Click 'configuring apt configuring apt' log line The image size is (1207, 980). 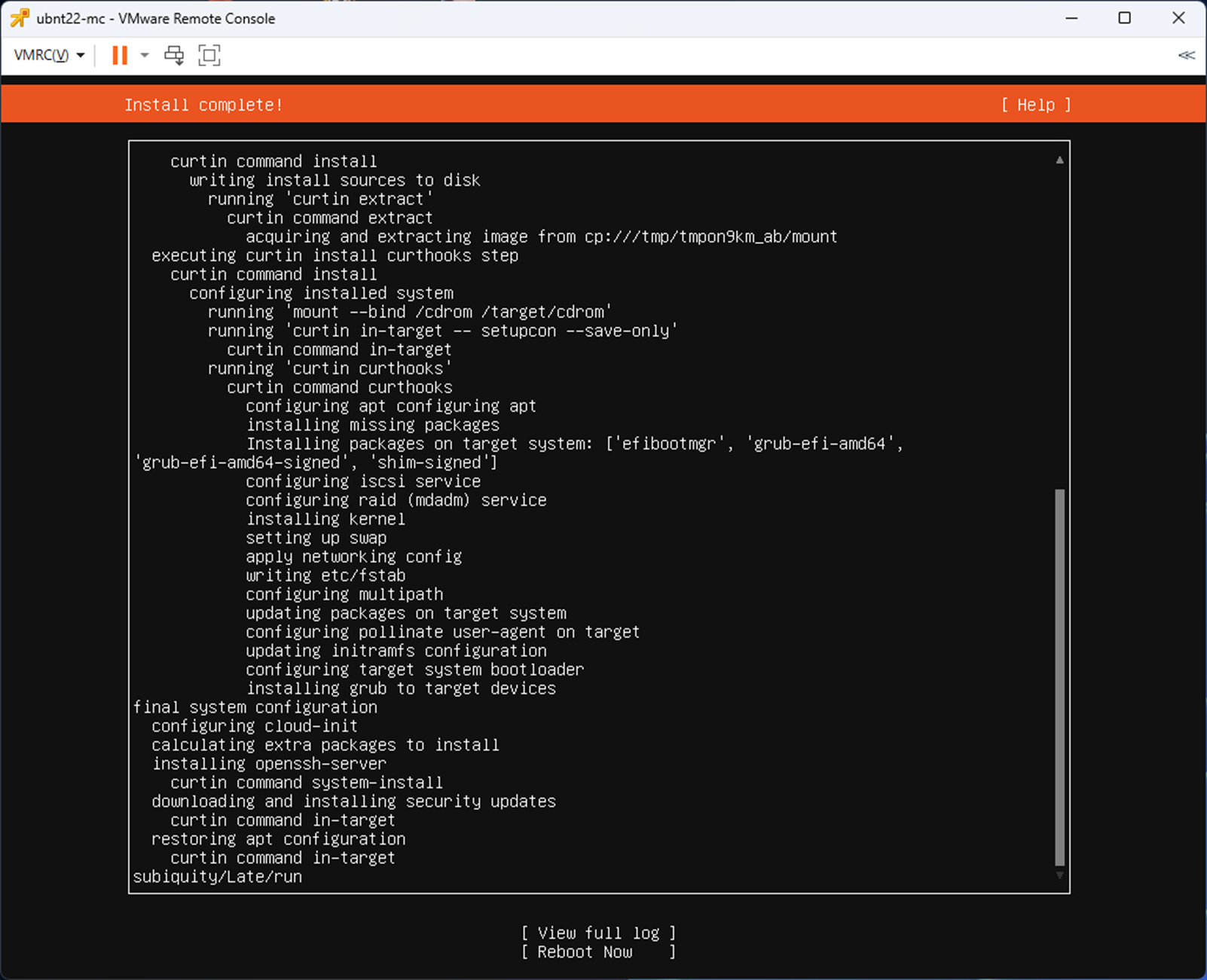tap(391, 406)
